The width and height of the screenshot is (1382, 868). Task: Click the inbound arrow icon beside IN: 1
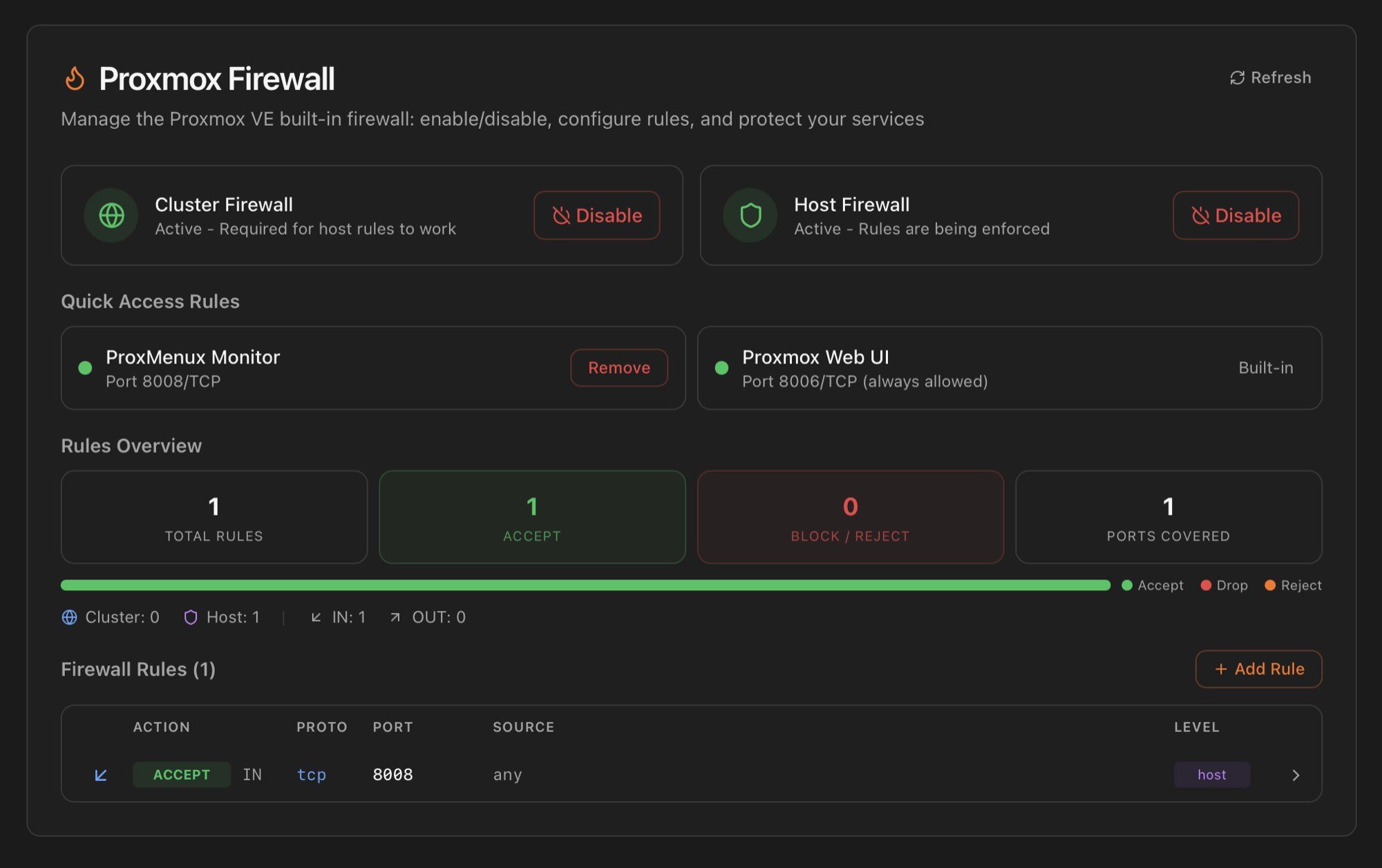click(316, 617)
